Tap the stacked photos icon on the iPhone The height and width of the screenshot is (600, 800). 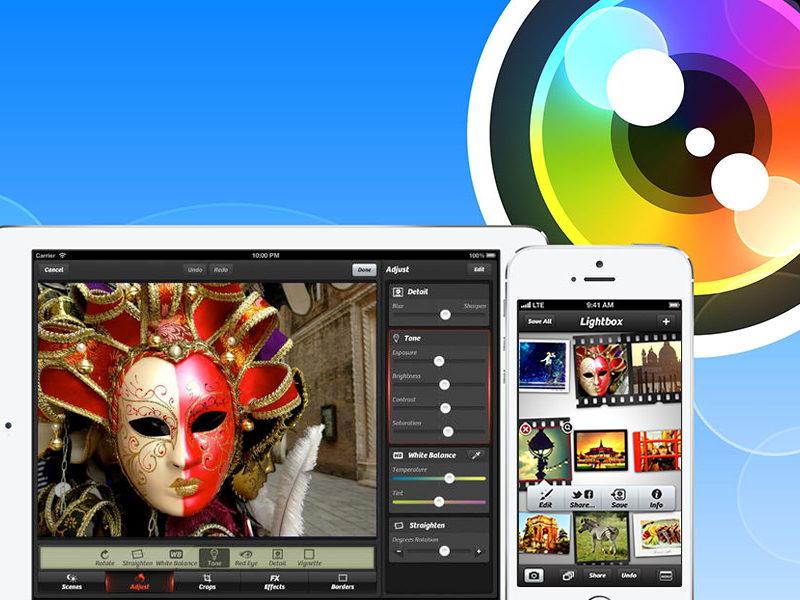(567, 576)
